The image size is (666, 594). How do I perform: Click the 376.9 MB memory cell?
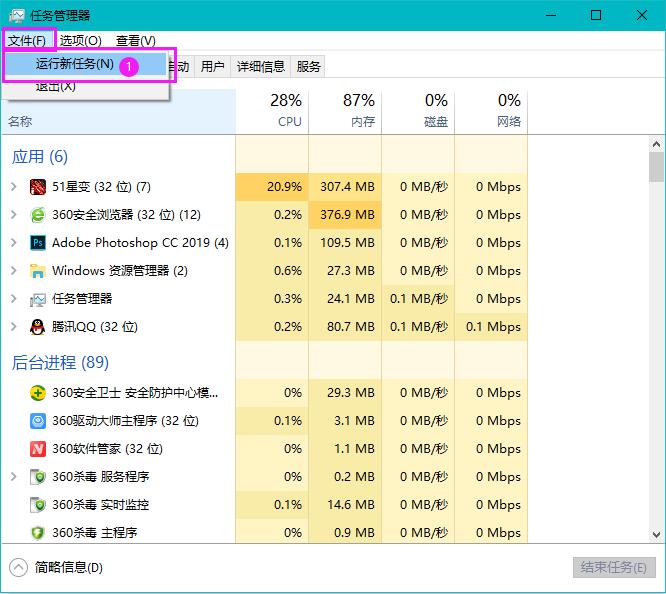[345, 215]
